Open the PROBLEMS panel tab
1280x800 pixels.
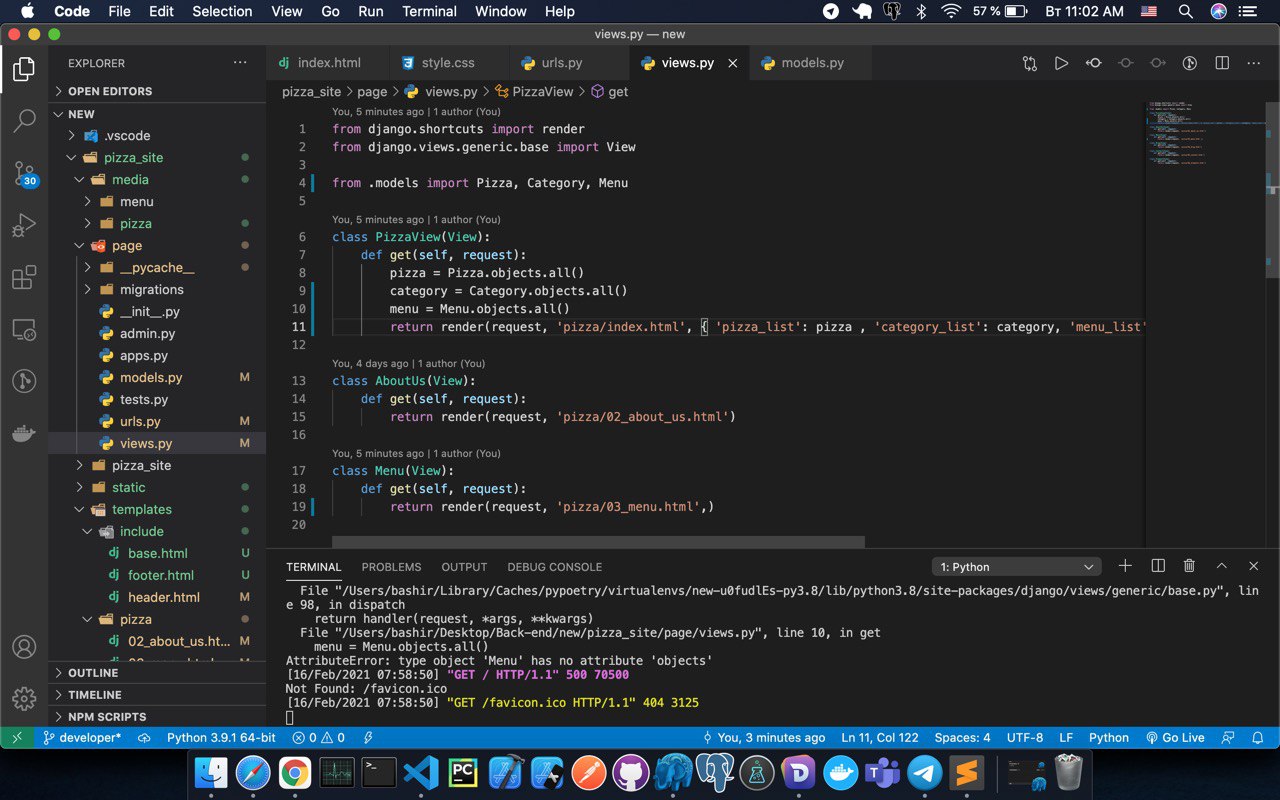pos(391,567)
